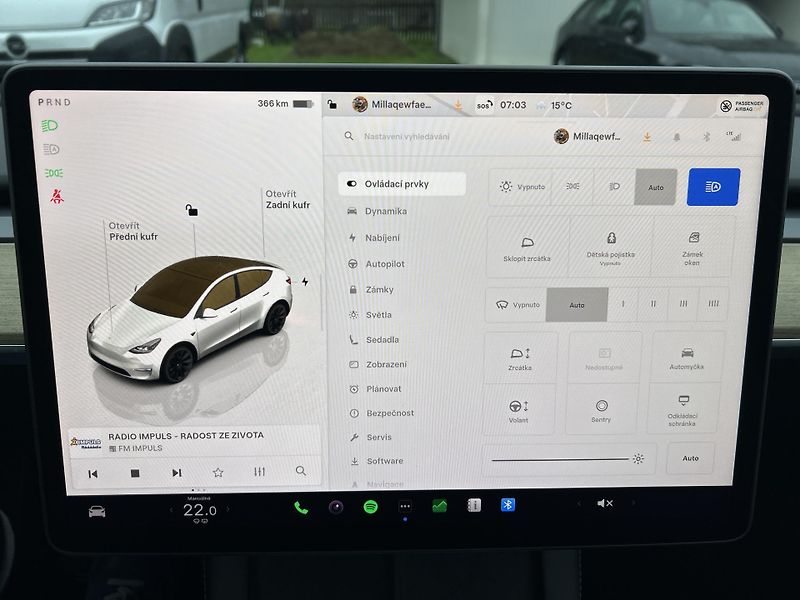This screenshot has width=800, height=600.
Task: Tap the passenger airbag indicator
Action: (x=741, y=106)
